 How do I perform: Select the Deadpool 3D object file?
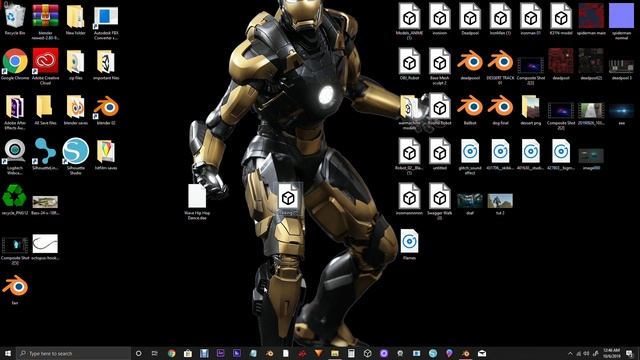click(x=470, y=17)
